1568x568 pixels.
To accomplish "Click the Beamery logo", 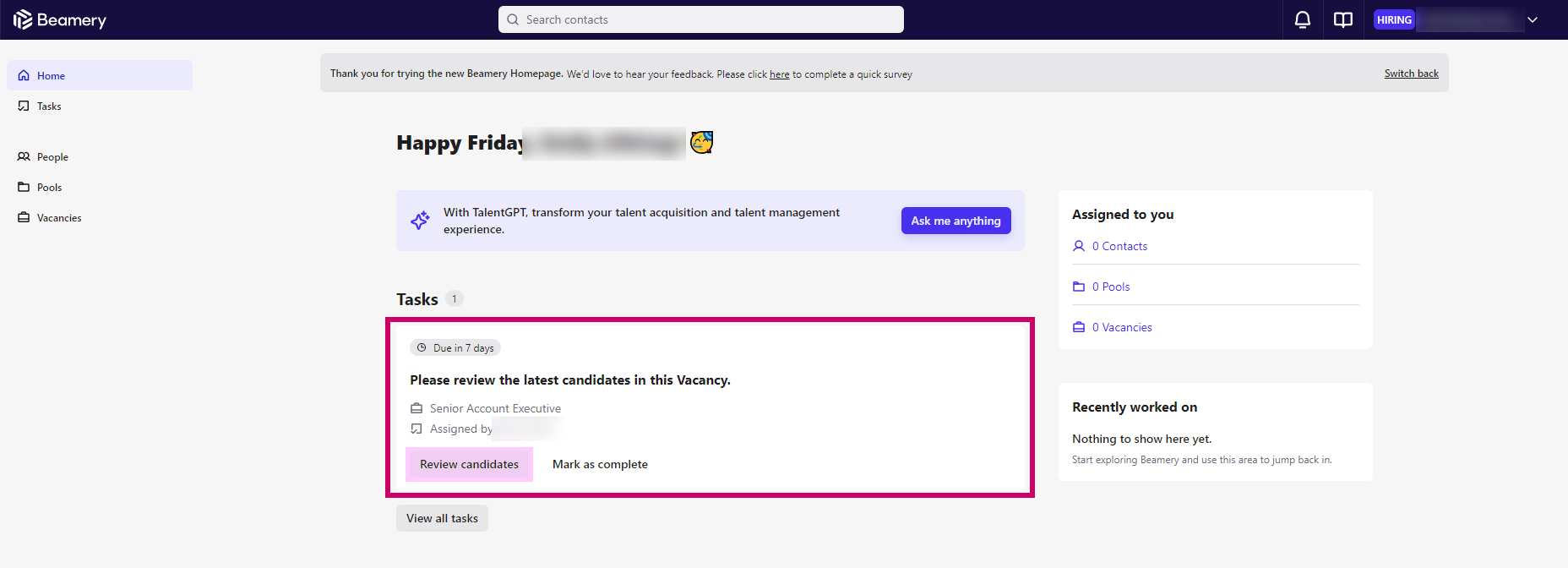I will pos(60,19).
